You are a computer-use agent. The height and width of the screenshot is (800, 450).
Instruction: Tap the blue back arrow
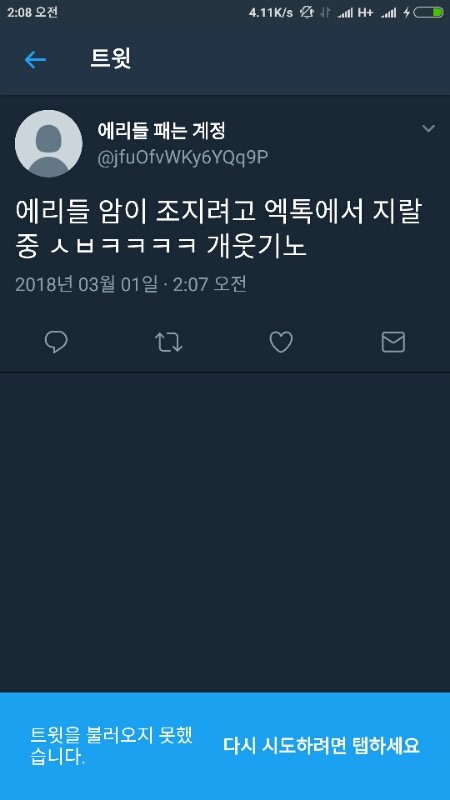click(35, 60)
